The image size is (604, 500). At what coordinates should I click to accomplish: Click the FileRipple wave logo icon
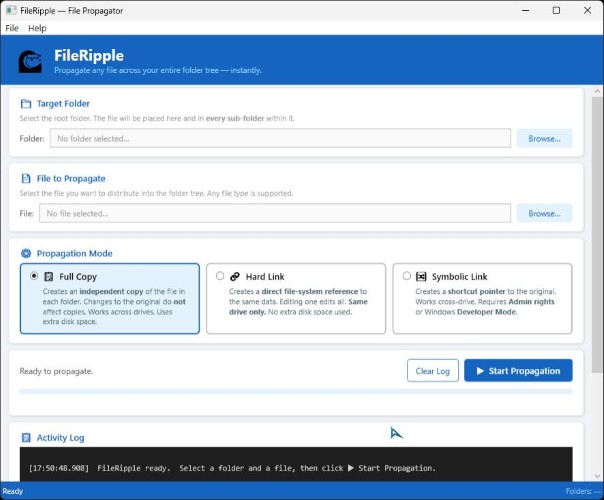30,61
